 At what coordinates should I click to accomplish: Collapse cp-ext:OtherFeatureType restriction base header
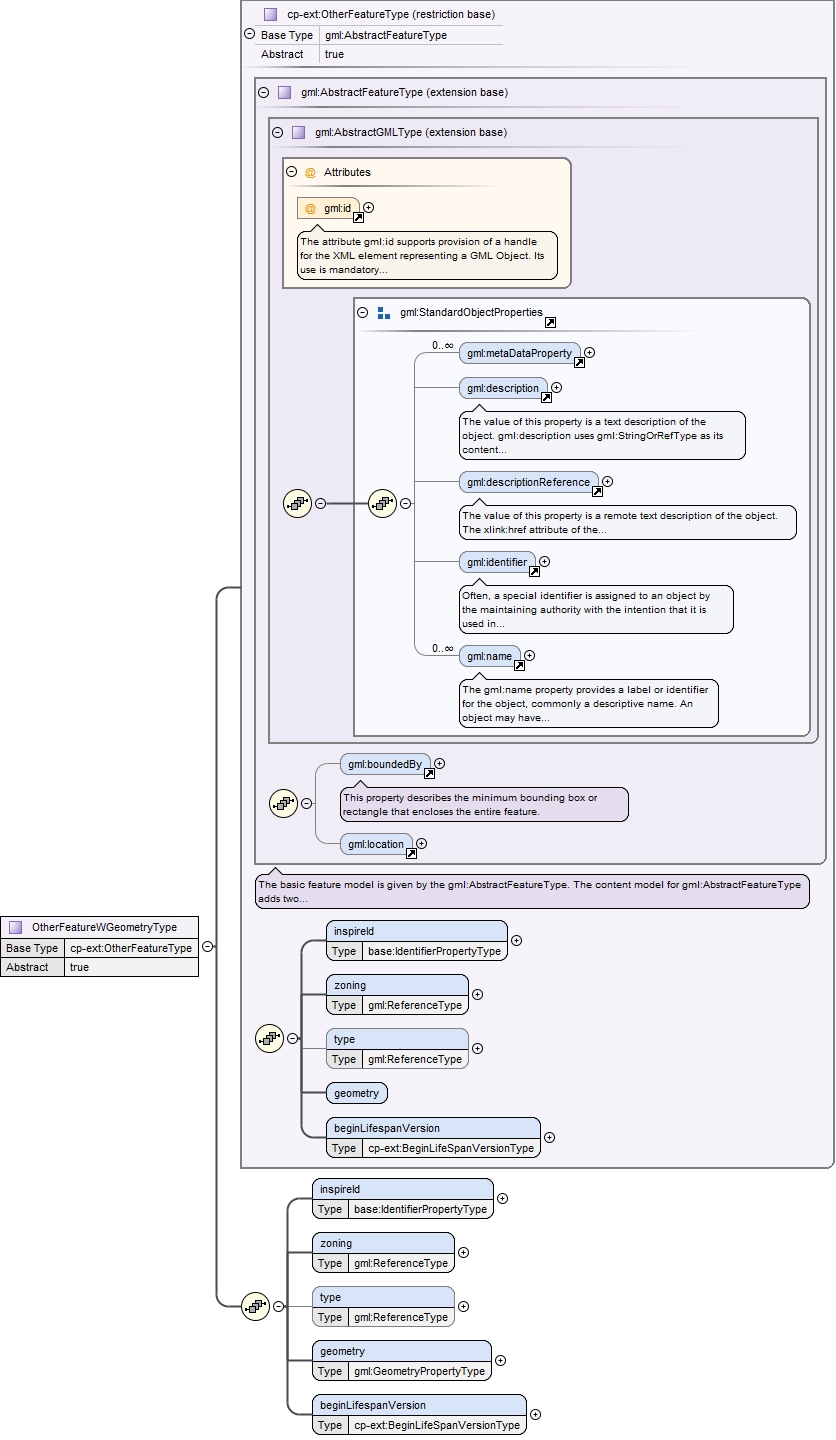249,34
